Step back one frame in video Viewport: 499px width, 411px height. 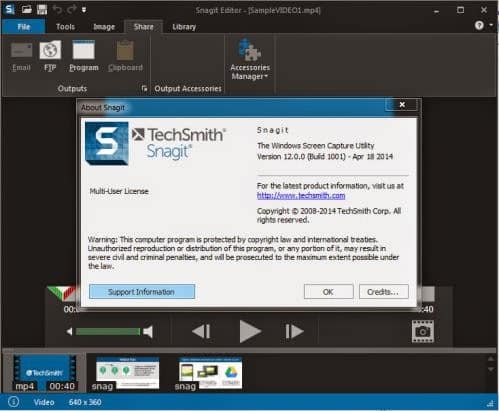(x=202, y=331)
